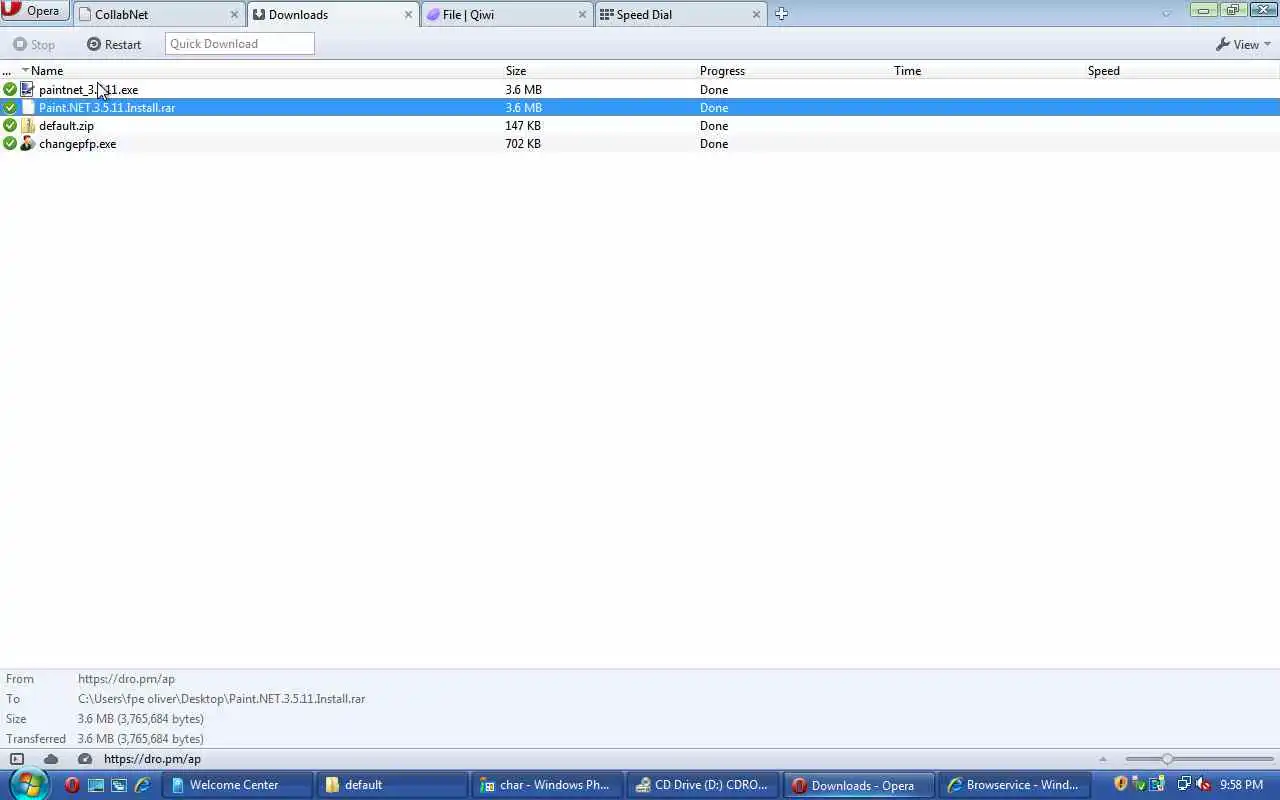Click the changepfp.exe file icon

point(28,144)
